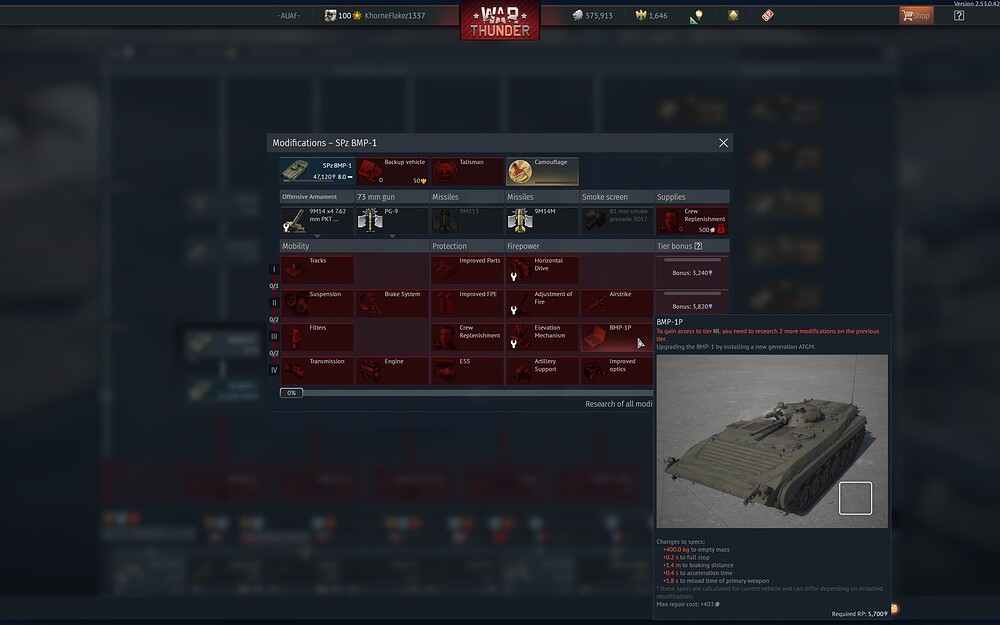Open the help question mark button

pyautogui.click(x=959, y=15)
